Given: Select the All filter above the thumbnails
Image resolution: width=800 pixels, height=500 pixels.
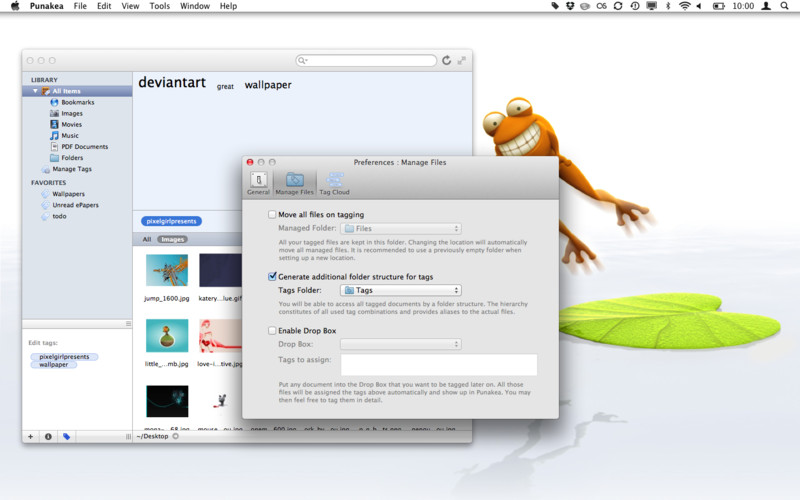Looking at the screenshot, I should click(146, 240).
